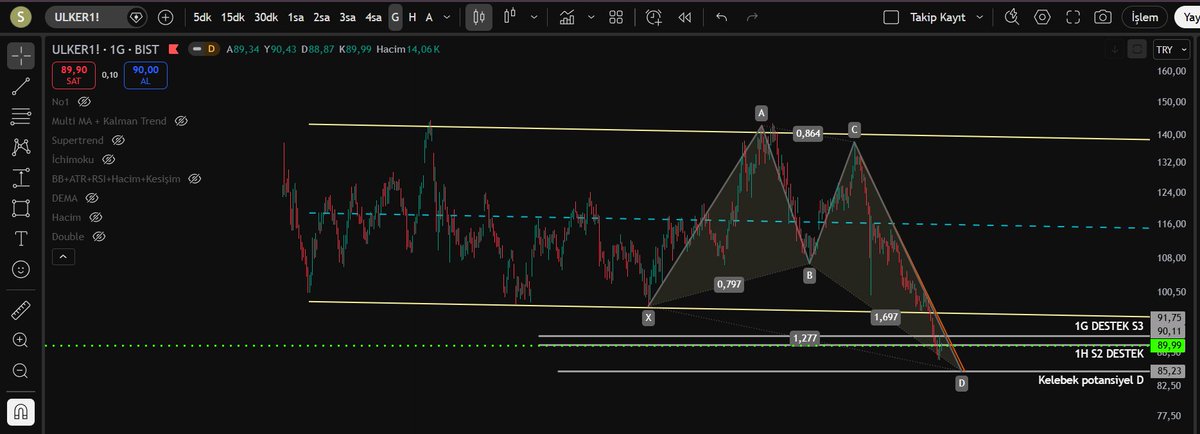Switch to the 4sa interval
The width and height of the screenshot is (1200, 434).
click(x=373, y=17)
